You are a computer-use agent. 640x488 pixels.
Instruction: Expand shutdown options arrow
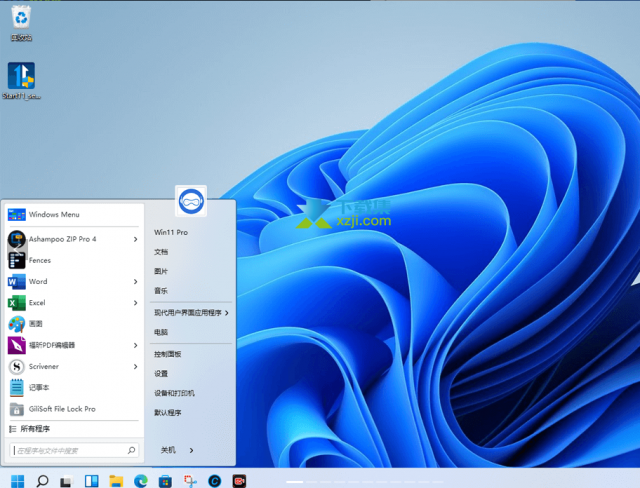tap(191, 450)
